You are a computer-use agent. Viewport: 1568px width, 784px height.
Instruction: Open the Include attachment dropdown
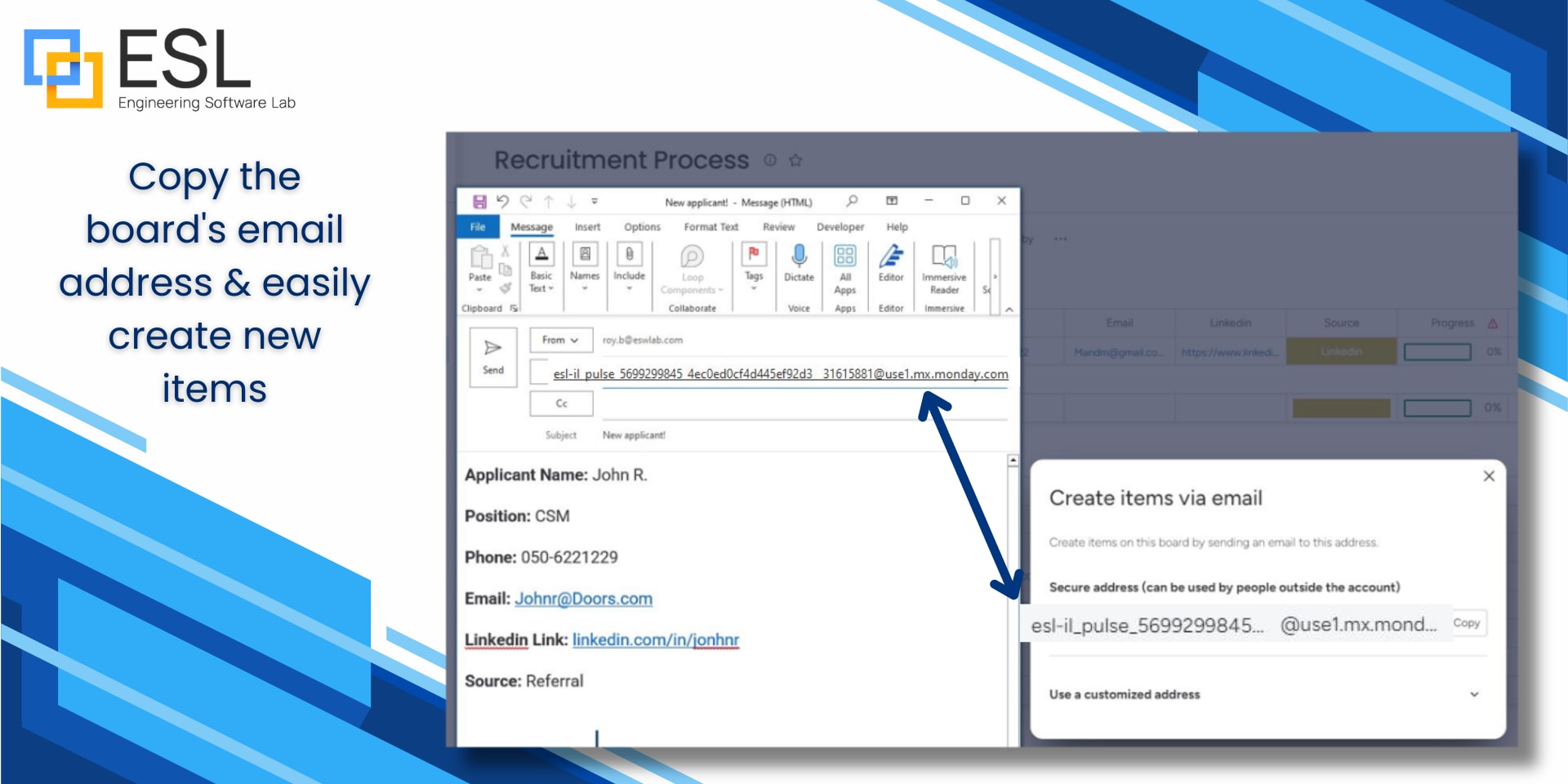coord(629,268)
